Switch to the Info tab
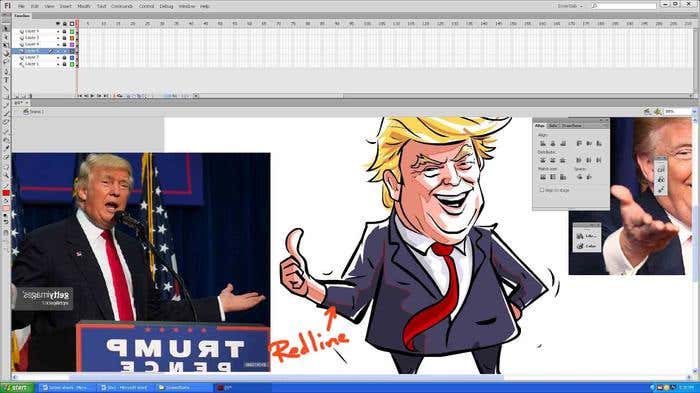Screen dimensions: 700x393 (553, 126)
